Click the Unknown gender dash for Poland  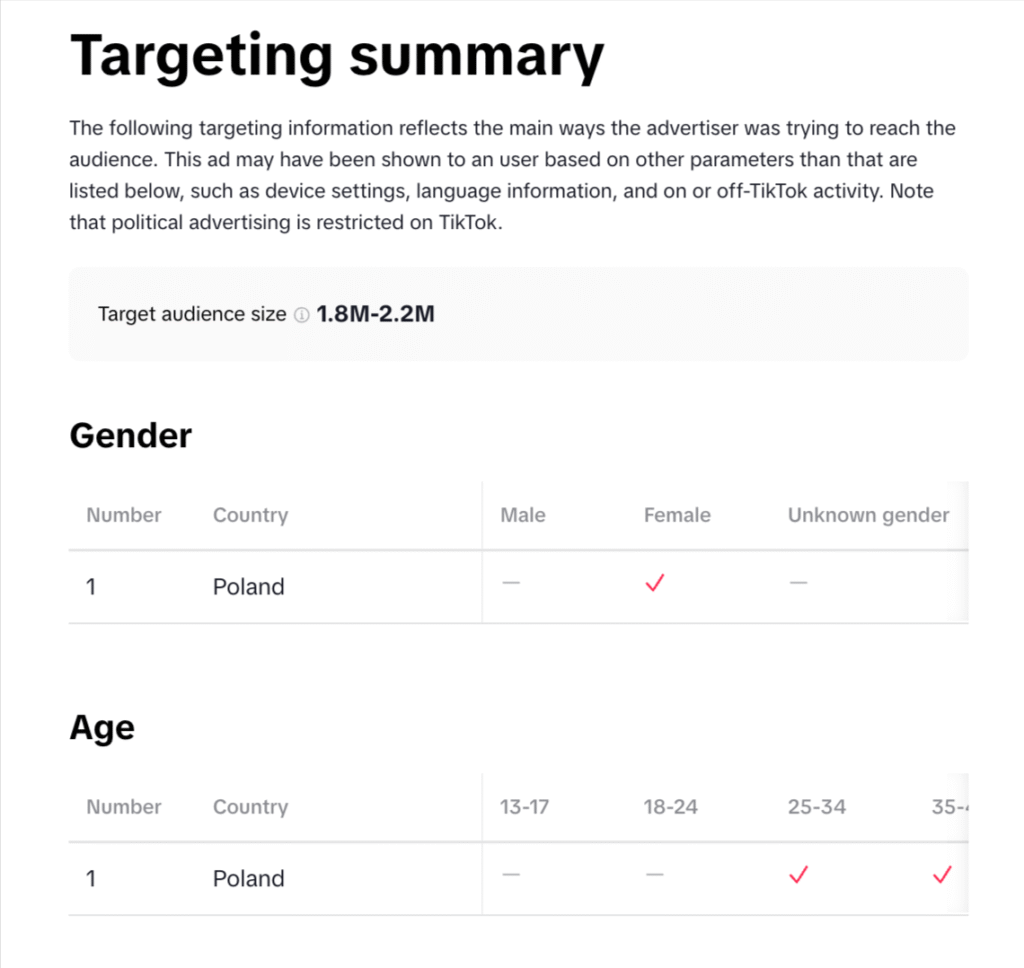pyautogui.click(x=798, y=584)
